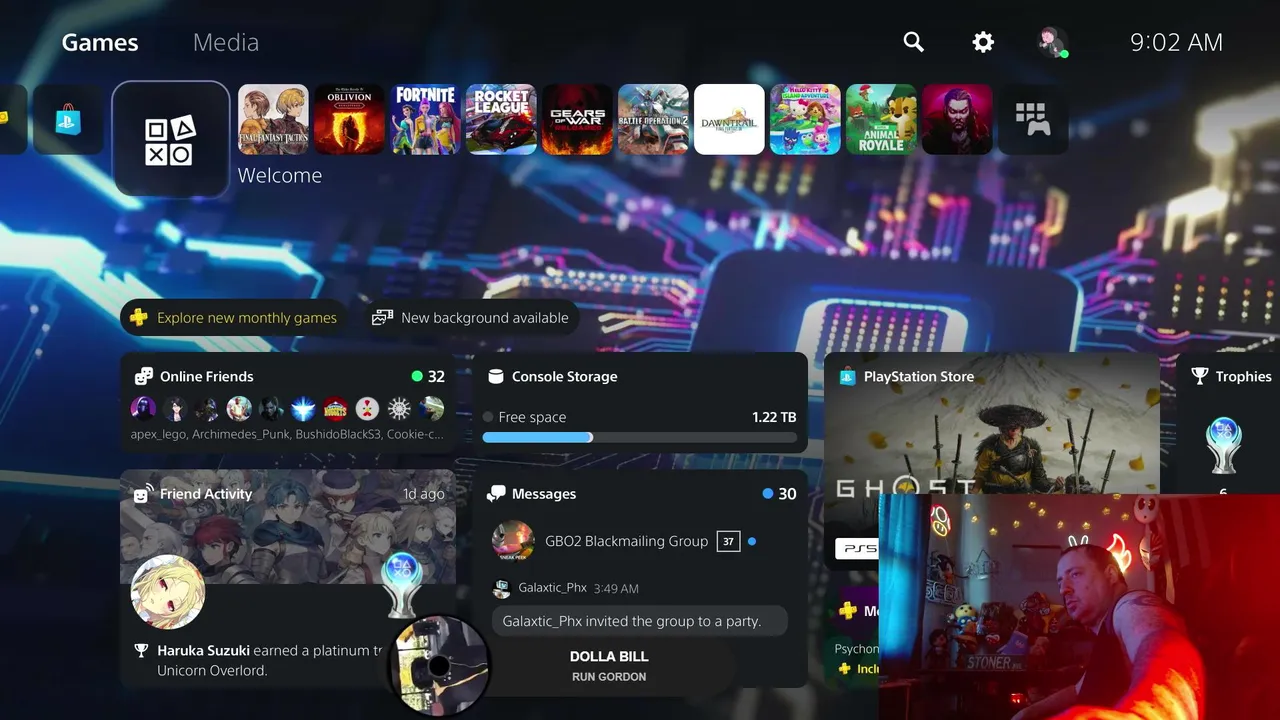This screenshot has width=1280, height=720.
Task: Switch to the Media tab
Action: [x=226, y=42]
